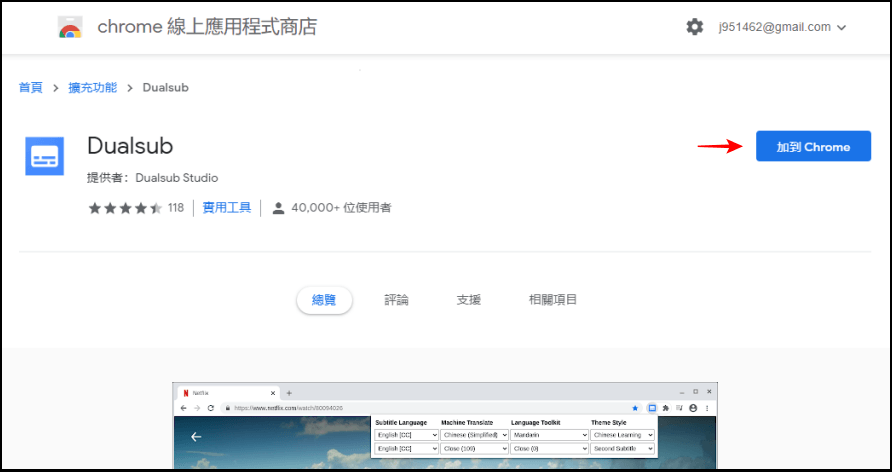
Task: Click the Dualsub extension title heading
Action: [130, 146]
